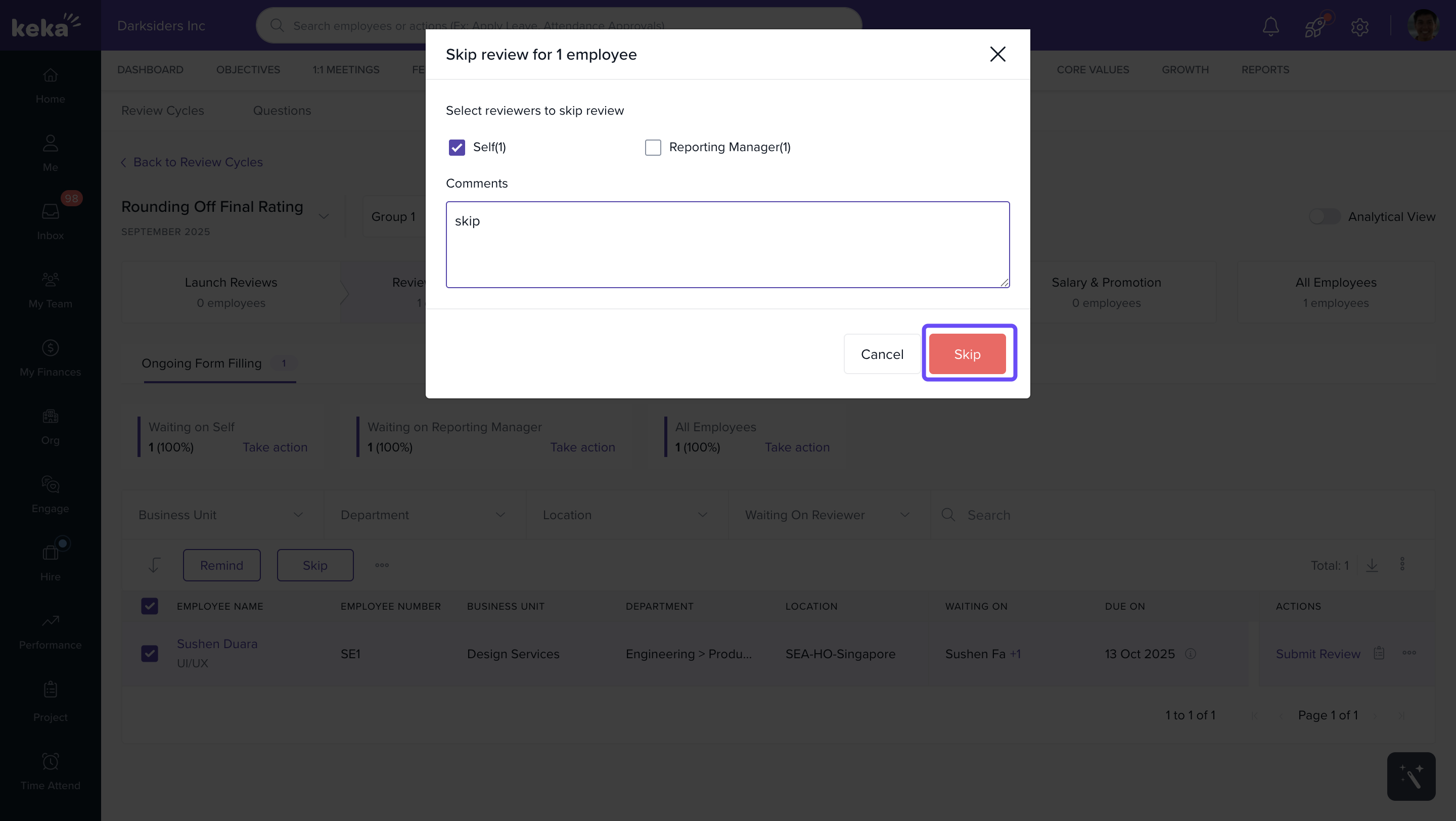Toggle the Analytical View switch
This screenshot has height=821, width=1456.
pos(1325,216)
